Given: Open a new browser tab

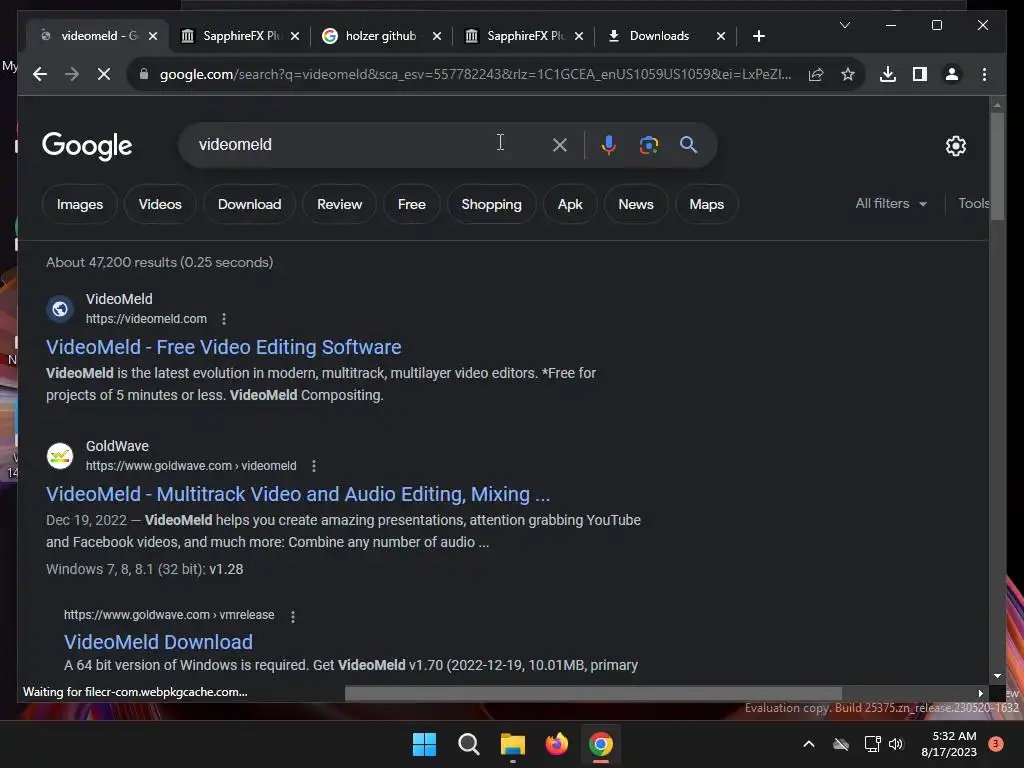Looking at the screenshot, I should coord(758,36).
